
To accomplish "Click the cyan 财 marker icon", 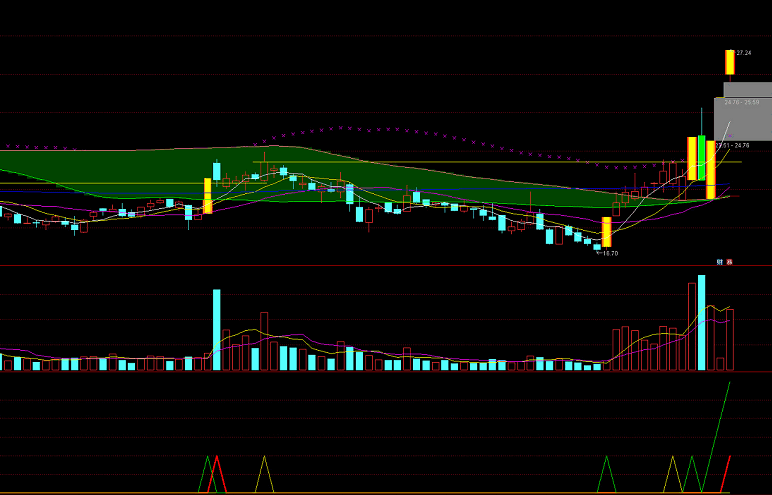I will [x=720, y=262].
